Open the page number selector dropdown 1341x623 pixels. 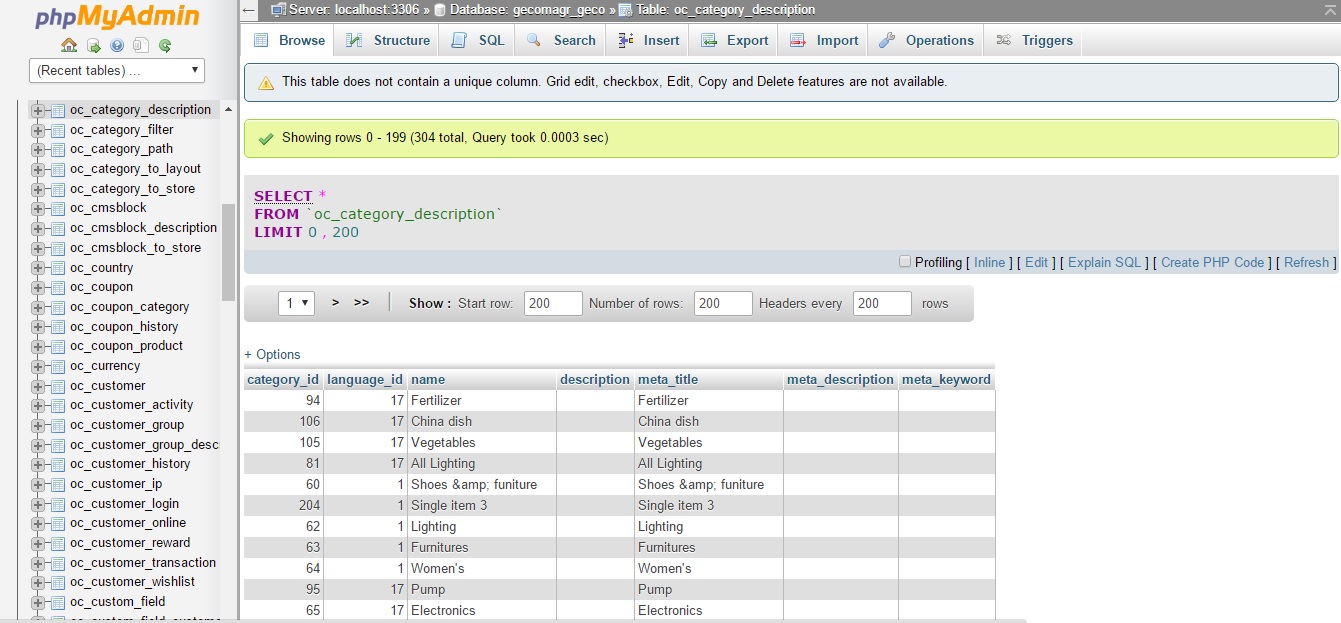[x=296, y=303]
